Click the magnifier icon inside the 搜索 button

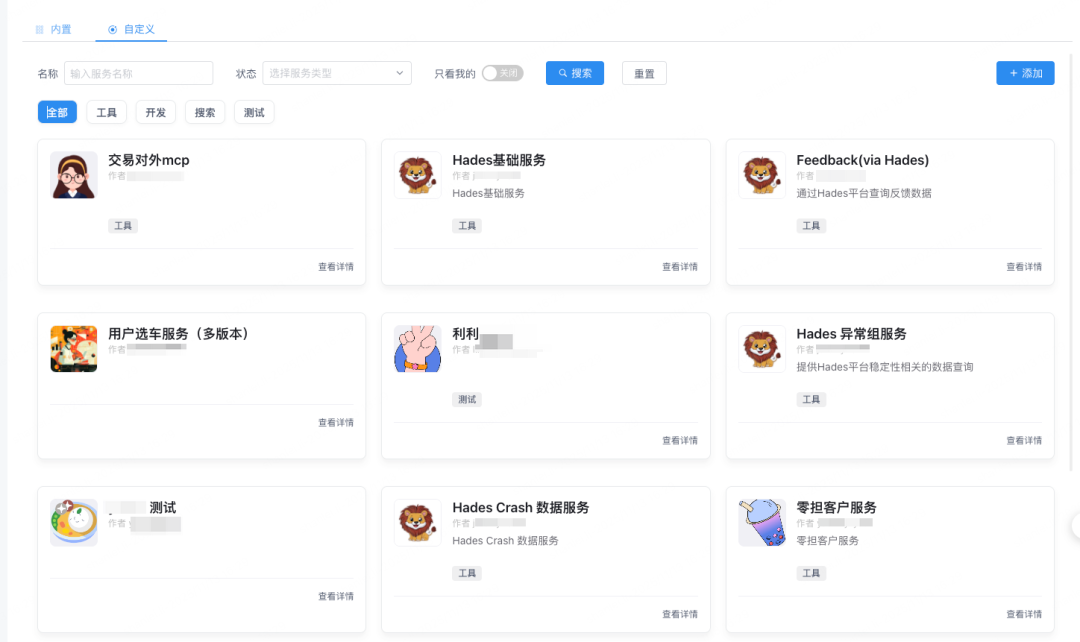coord(560,73)
